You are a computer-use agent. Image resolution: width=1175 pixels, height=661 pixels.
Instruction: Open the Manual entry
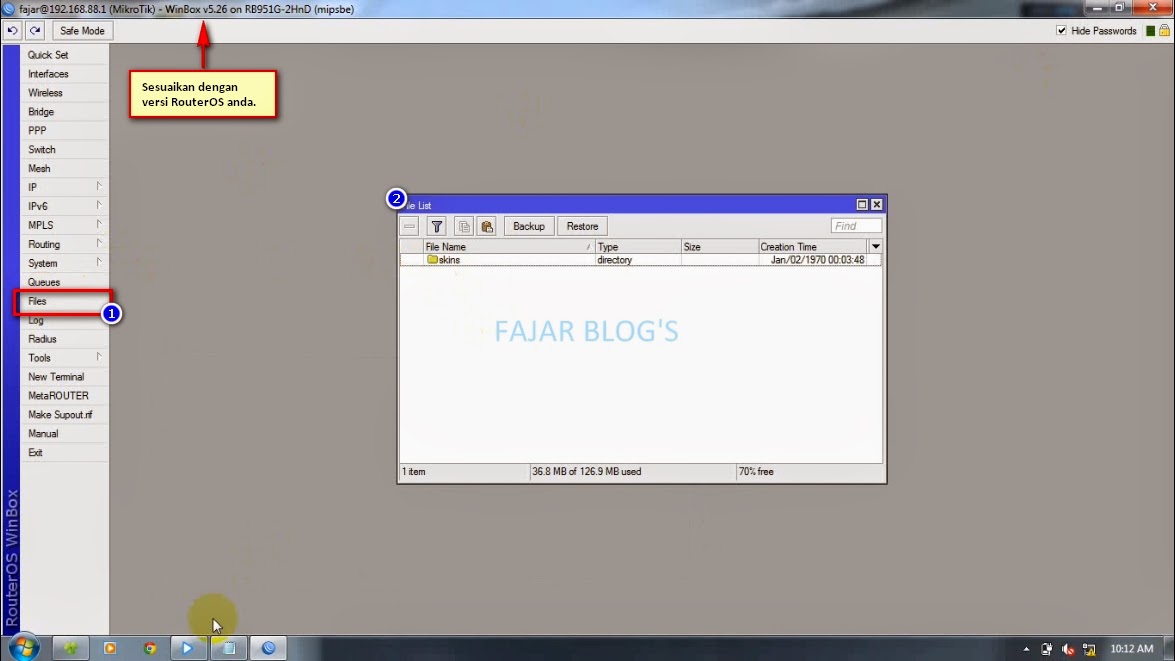point(43,433)
